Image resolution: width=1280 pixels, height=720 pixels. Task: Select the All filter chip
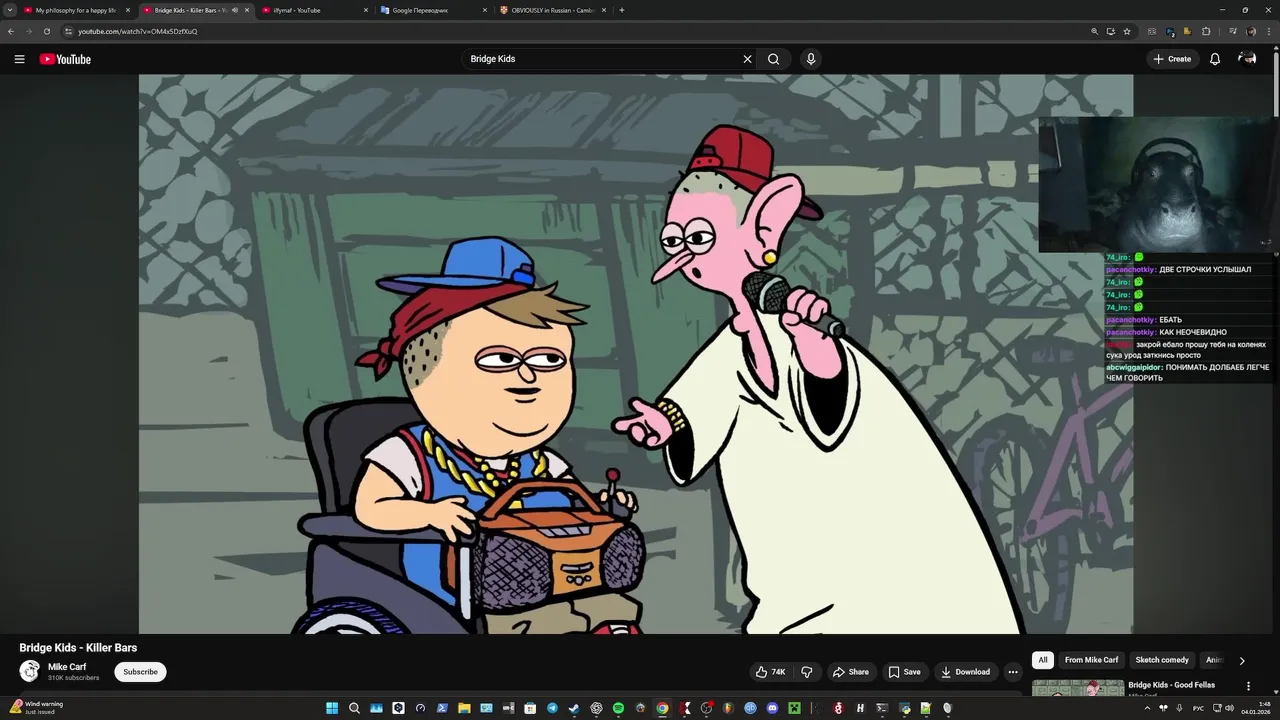[1043, 660]
